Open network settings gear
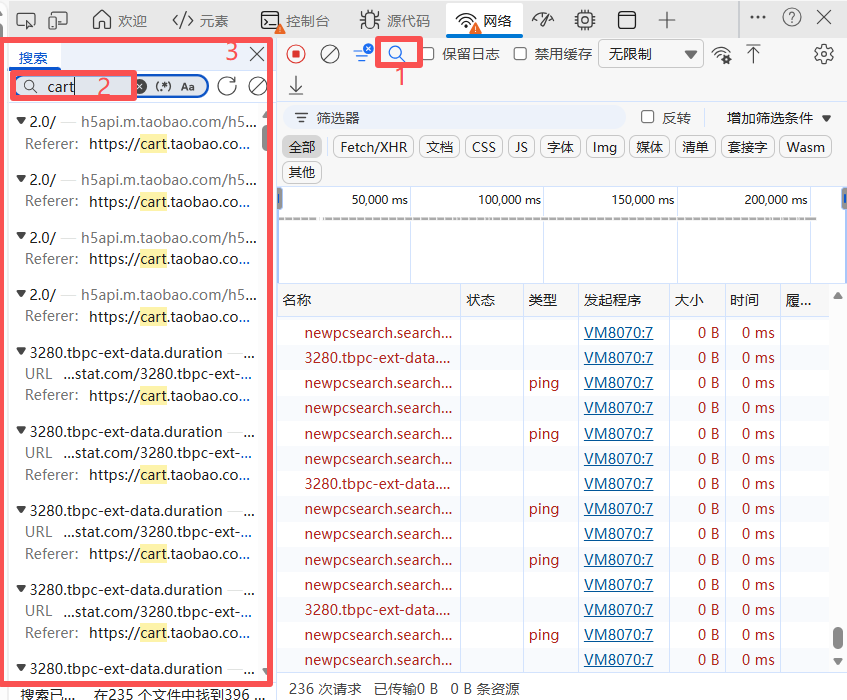This screenshot has width=847, height=700. (823, 54)
